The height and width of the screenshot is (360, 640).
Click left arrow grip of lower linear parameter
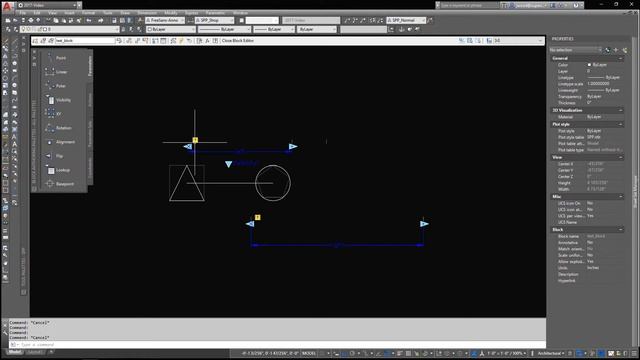point(250,224)
